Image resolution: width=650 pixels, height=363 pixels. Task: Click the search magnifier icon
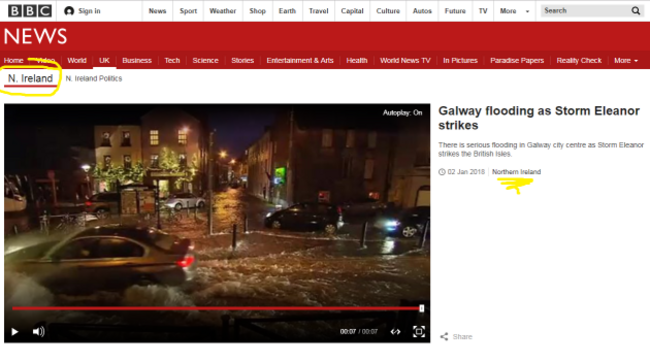pos(635,11)
